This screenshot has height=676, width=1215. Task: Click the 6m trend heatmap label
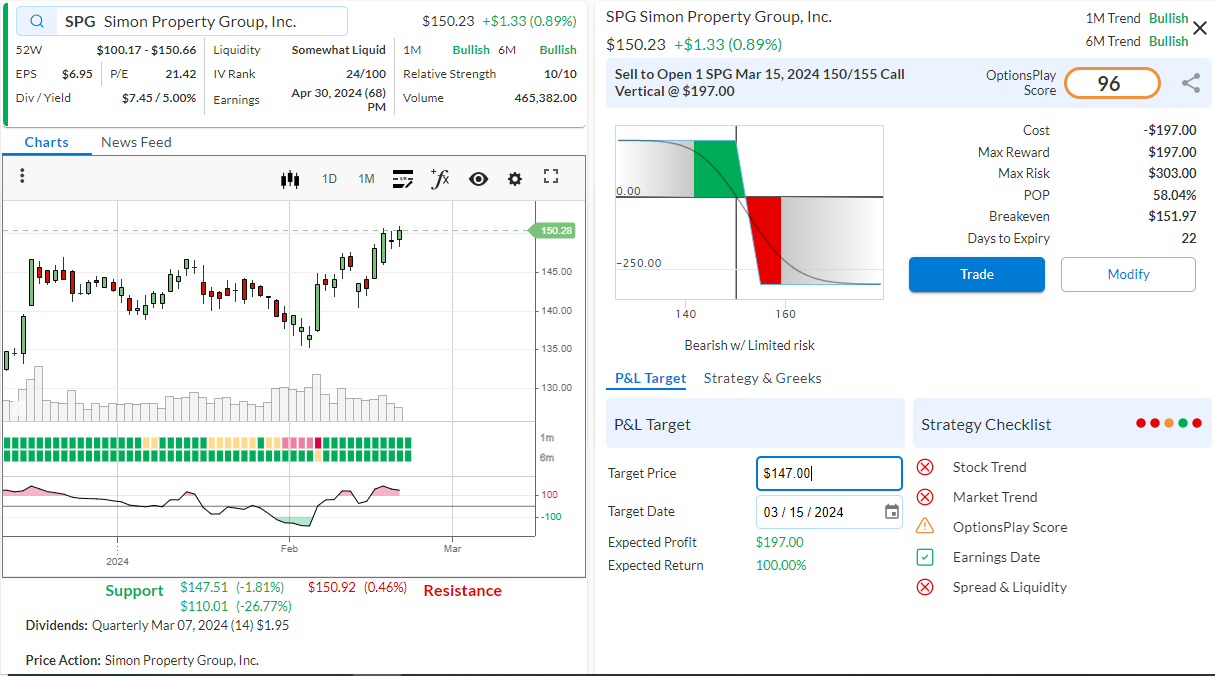[x=548, y=457]
